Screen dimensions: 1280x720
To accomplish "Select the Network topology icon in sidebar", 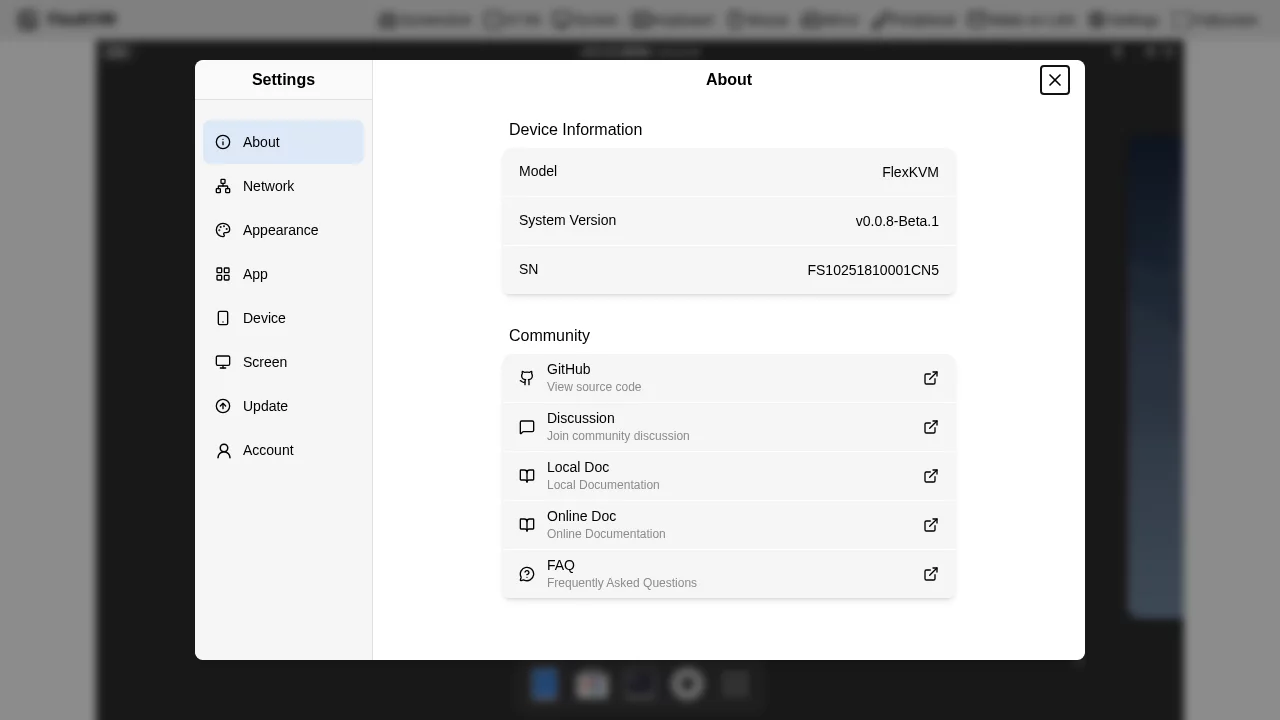I will pyautogui.click(x=223, y=186).
